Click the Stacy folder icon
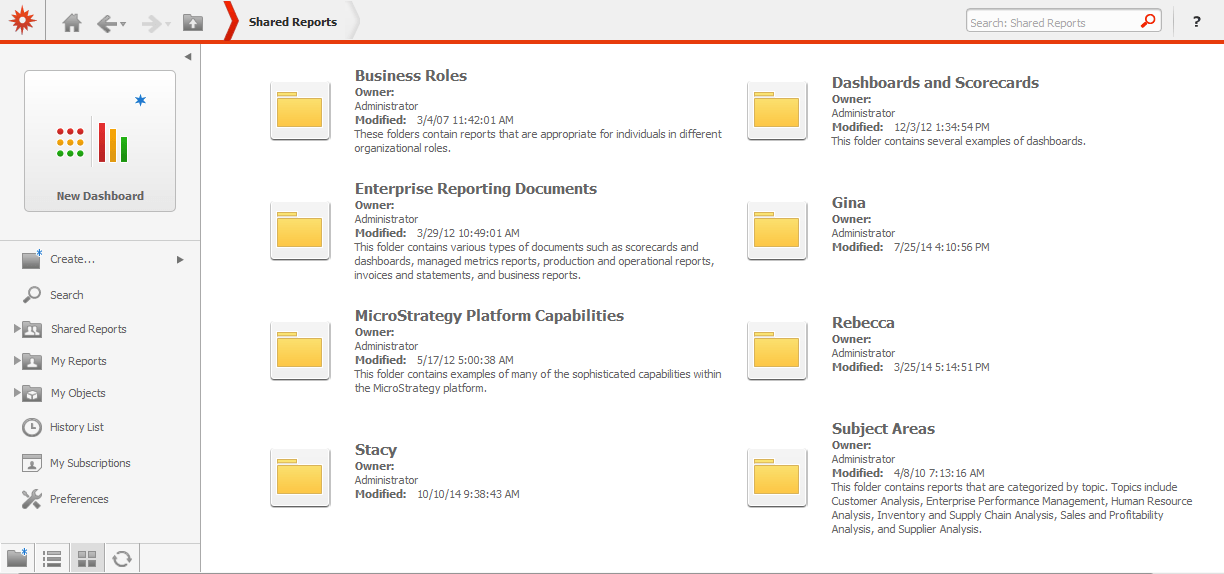The image size is (1224, 574). coord(300,478)
